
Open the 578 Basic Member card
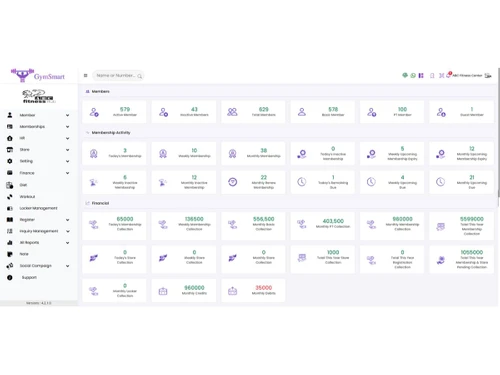322,112
